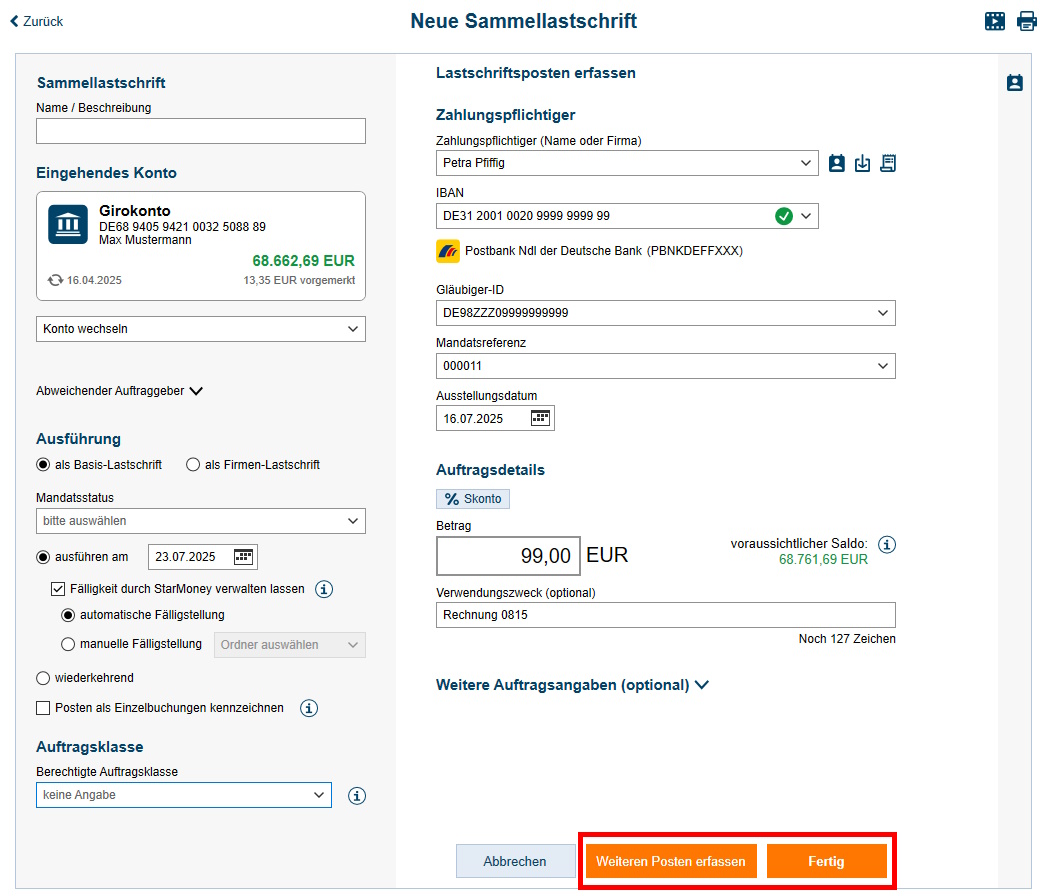Click the invoice document icon beside payer field
This screenshot has height=896, width=1044.
[x=888, y=163]
